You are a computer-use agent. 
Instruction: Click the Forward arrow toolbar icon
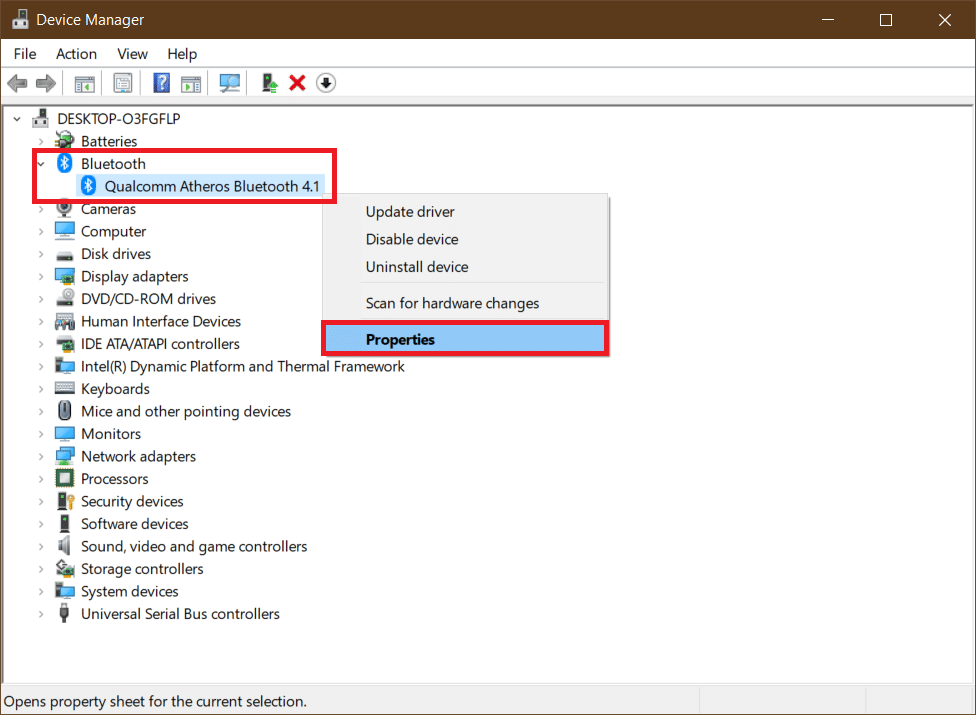[45, 83]
